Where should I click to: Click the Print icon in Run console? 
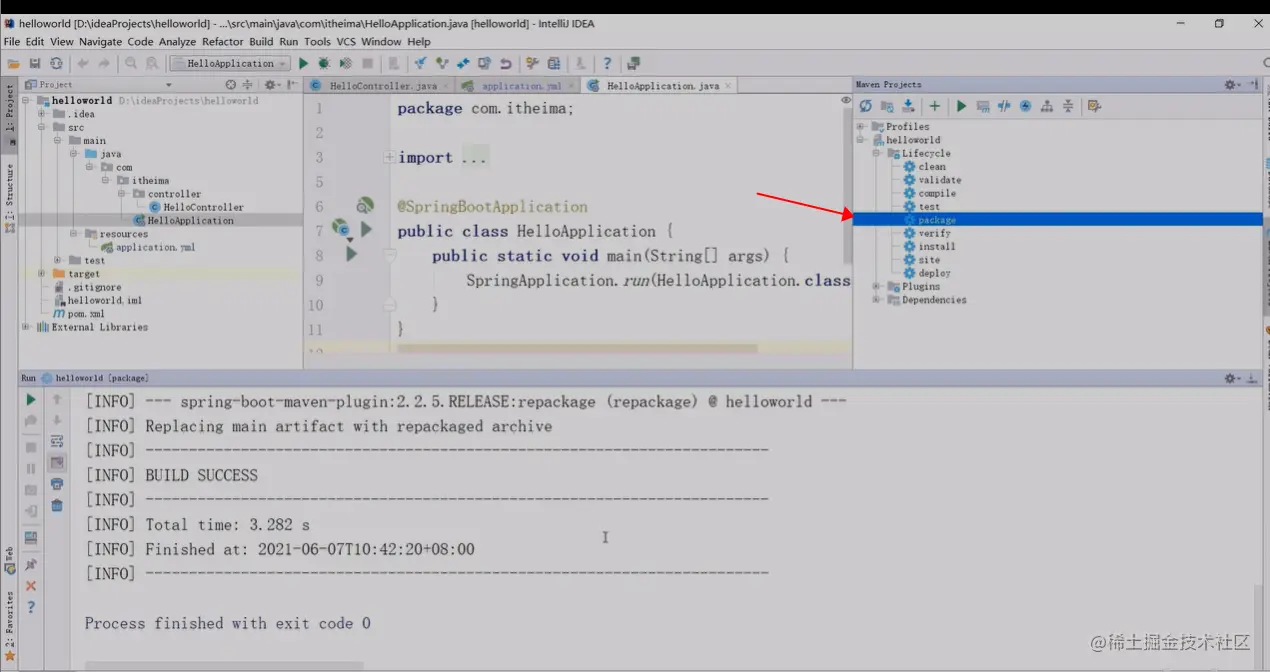pyautogui.click(x=57, y=484)
